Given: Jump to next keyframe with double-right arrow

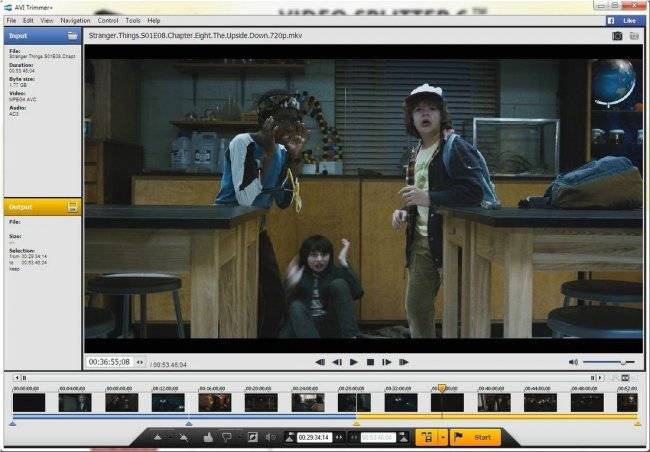Looking at the screenshot, I should point(404,362).
